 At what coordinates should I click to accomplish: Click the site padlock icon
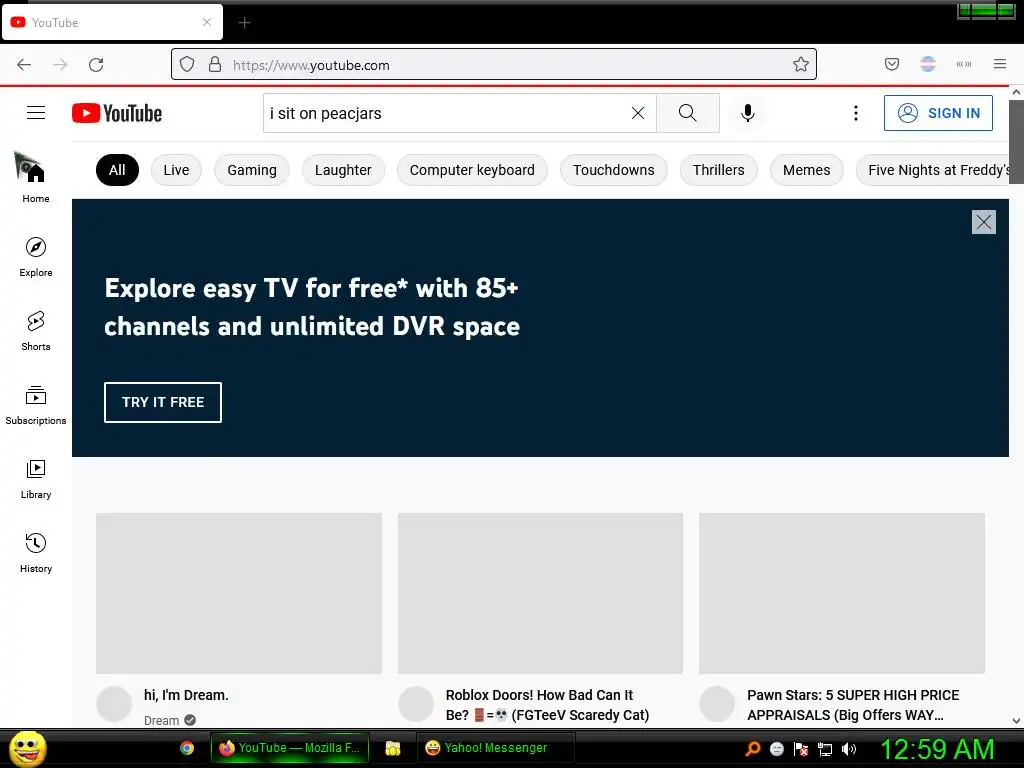tap(215, 64)
